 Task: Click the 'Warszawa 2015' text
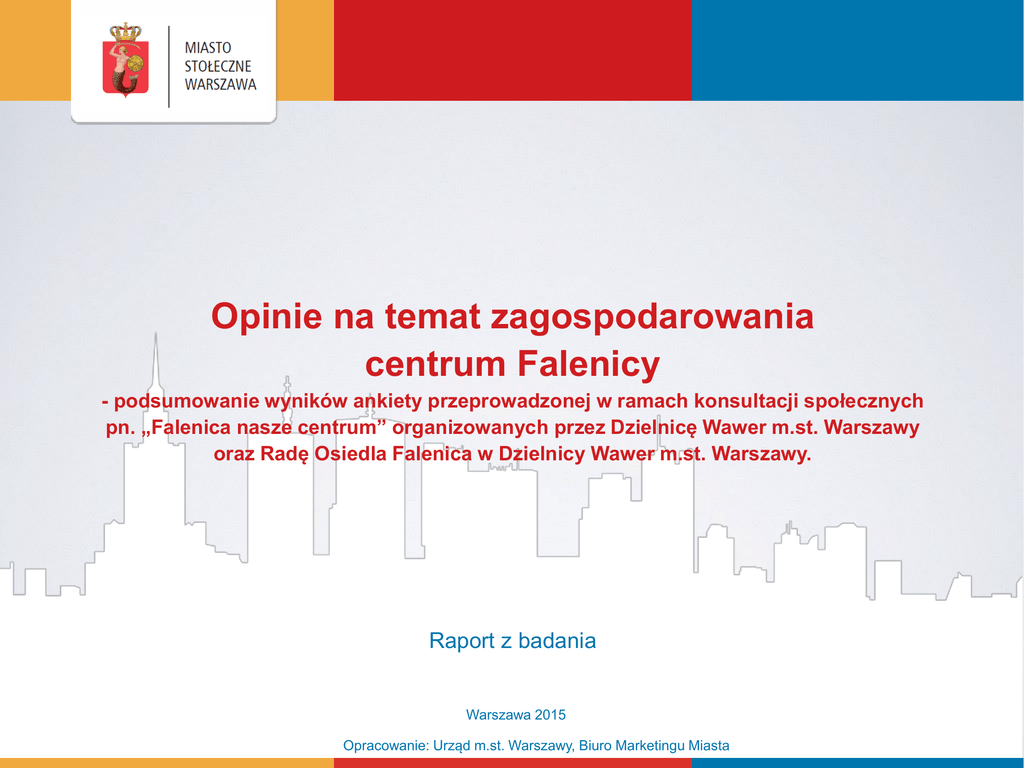coord(516,714)
